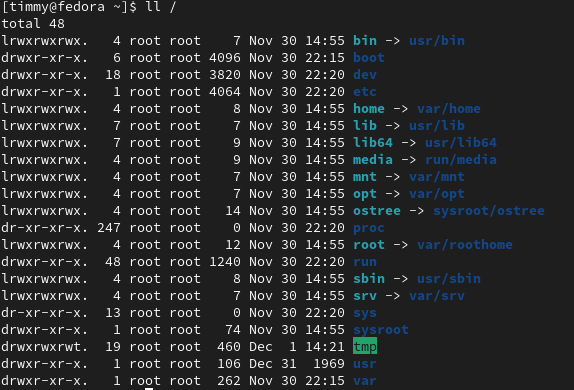Click the highlighted tmp directory name

[365, 346]
